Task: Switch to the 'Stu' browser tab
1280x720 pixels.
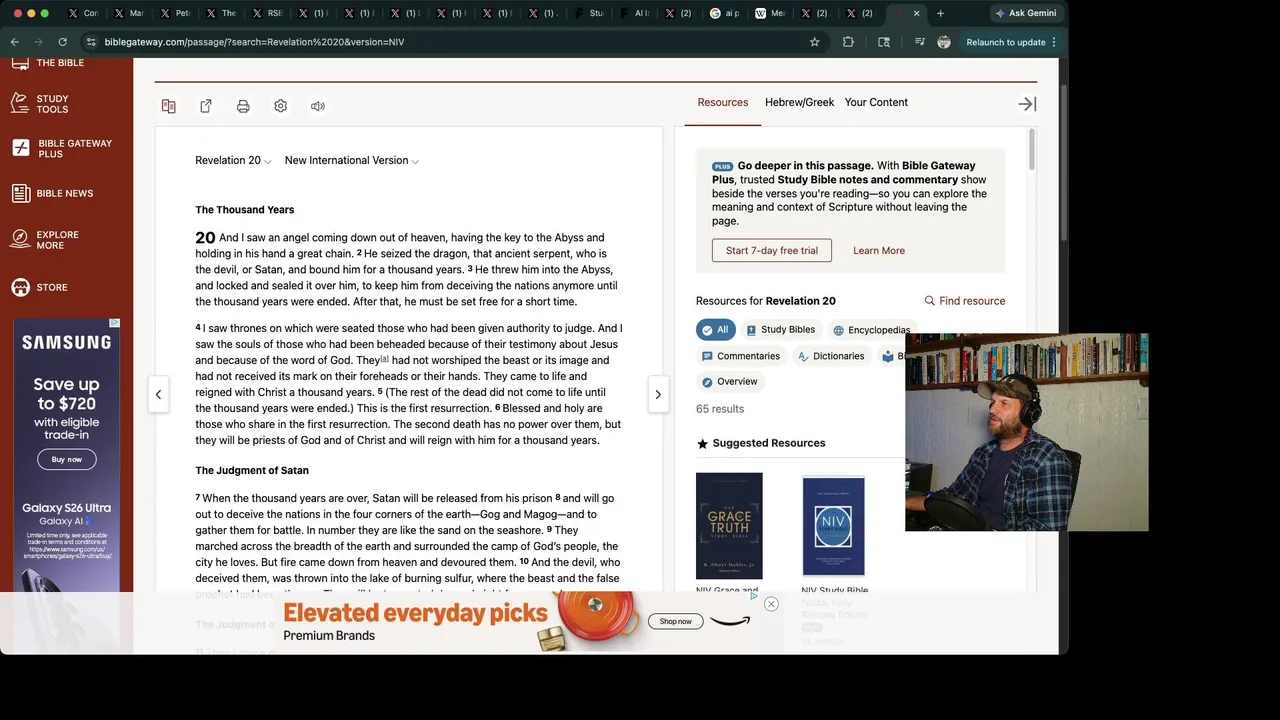Action: [x=590, y=13]
